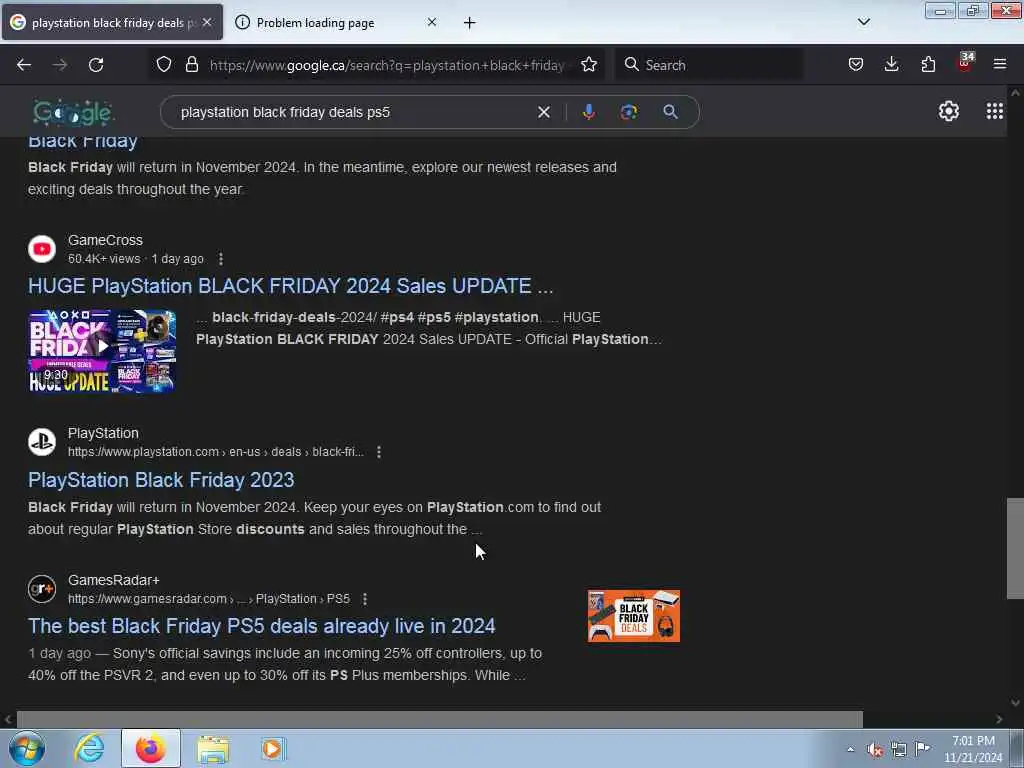Click the forward navigation arrow
The image size is (1024, 768).
59,65
